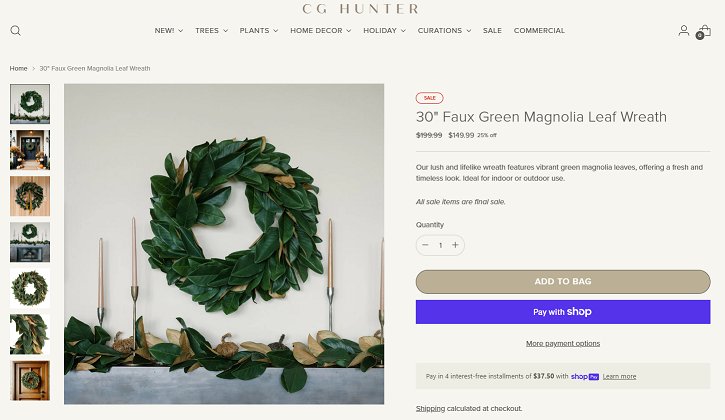Viewport: 725px width, 420px height.
Task: Select the front door wreath thumbnail
Action: click(30, 150)
